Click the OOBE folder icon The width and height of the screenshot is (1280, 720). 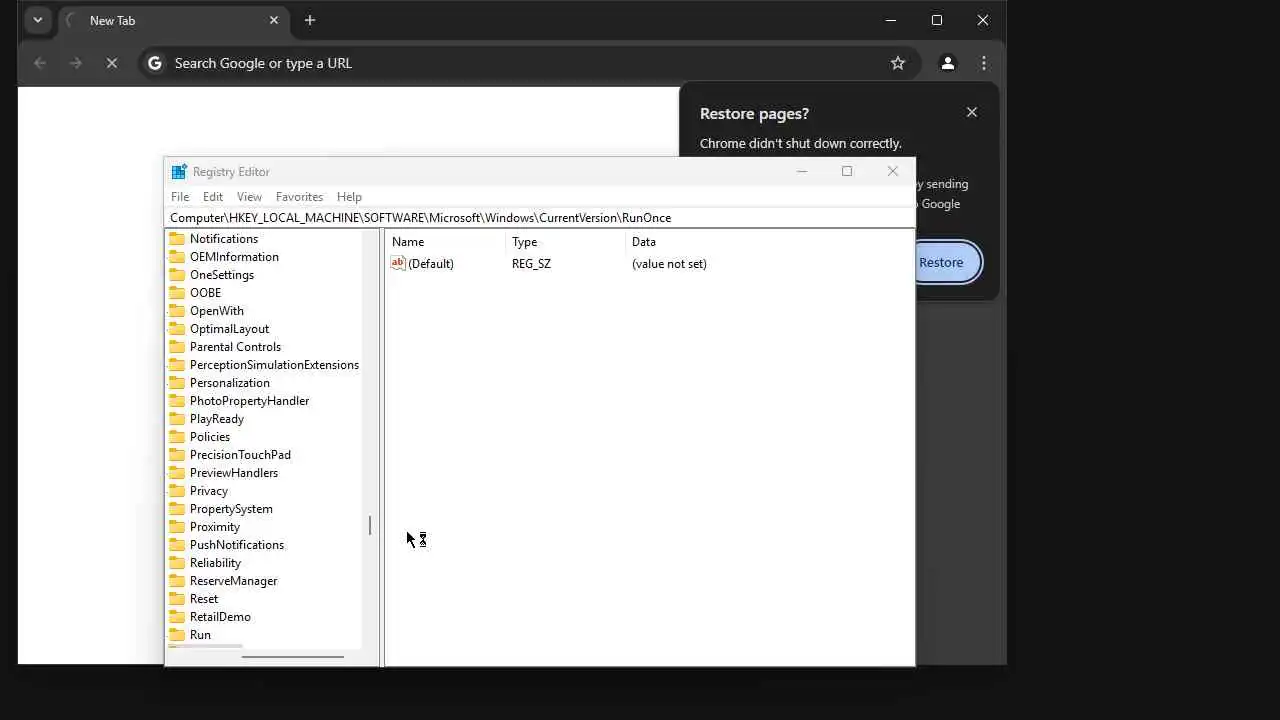[x=177, y=293]
